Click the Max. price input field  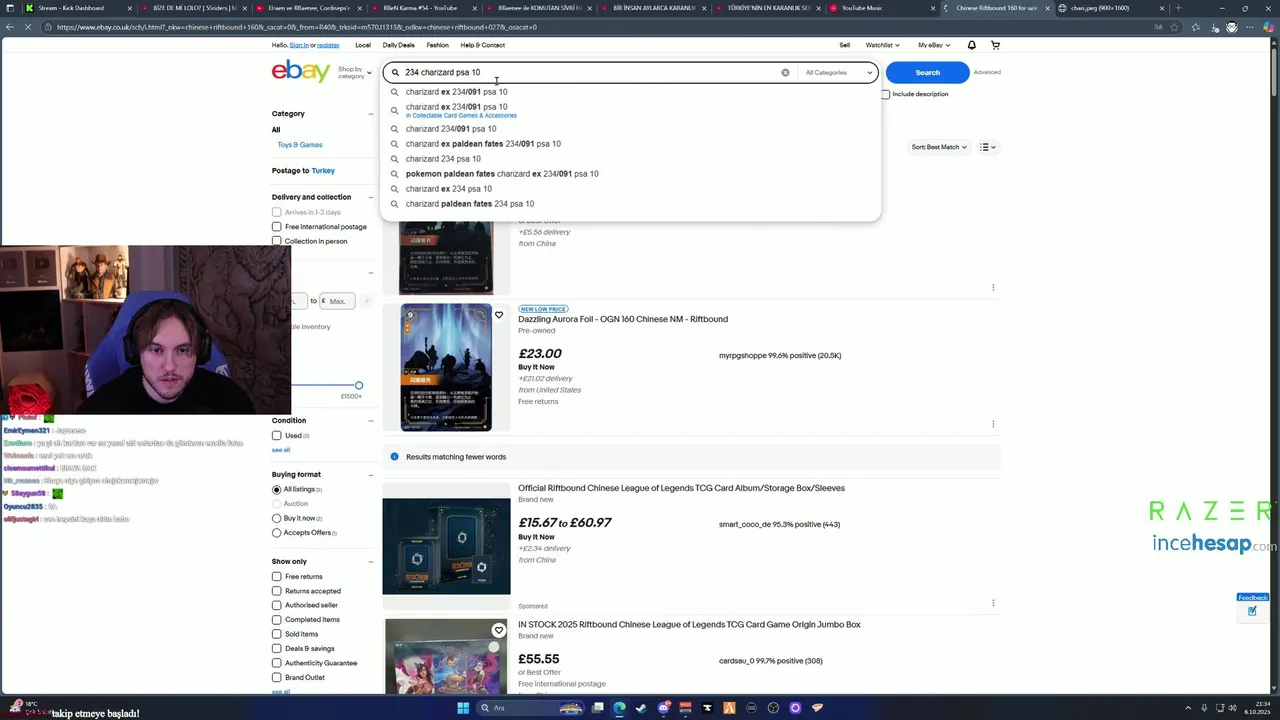coord(337,301)
